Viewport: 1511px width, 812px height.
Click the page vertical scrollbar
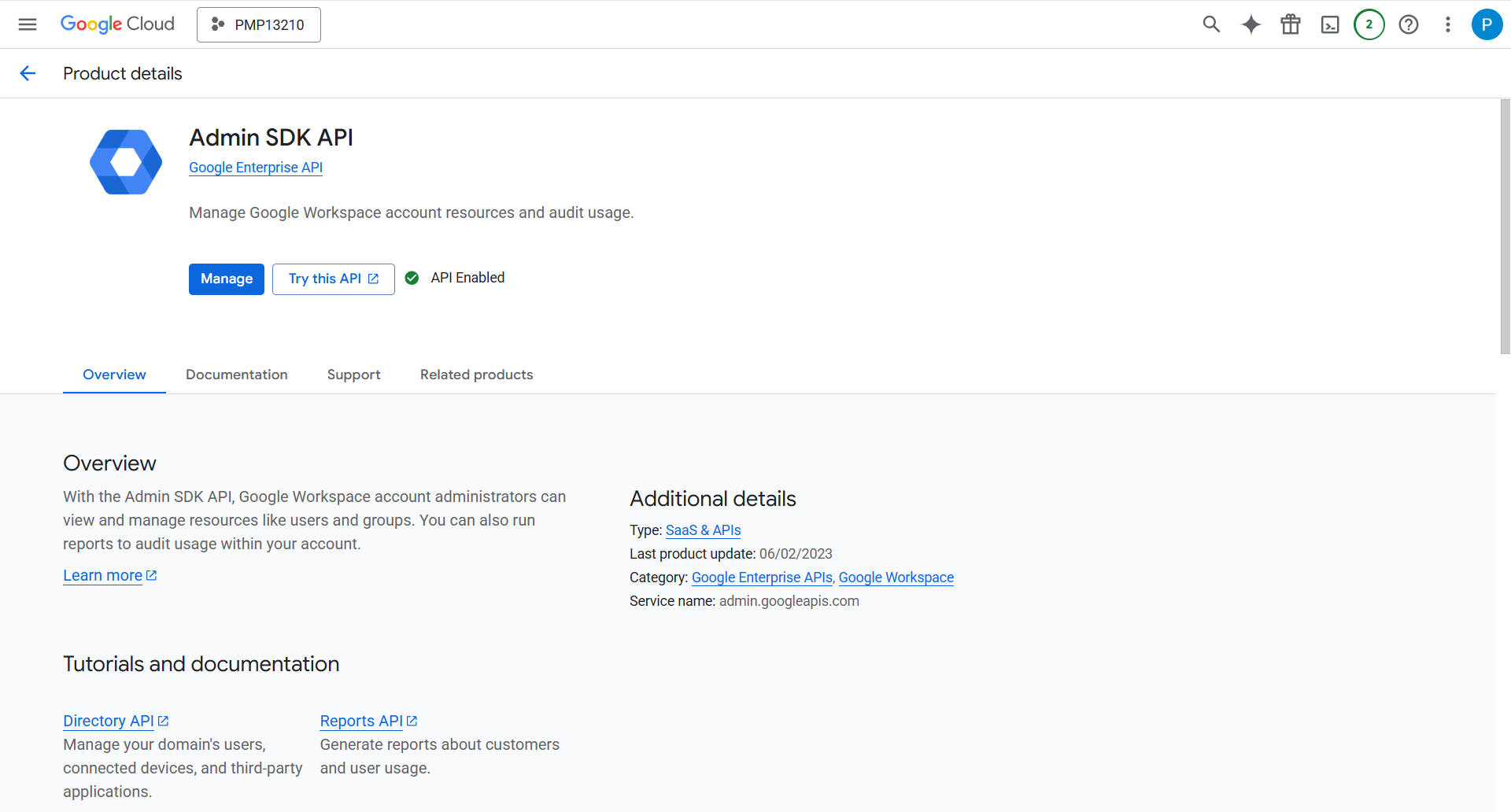(1505, 227)
